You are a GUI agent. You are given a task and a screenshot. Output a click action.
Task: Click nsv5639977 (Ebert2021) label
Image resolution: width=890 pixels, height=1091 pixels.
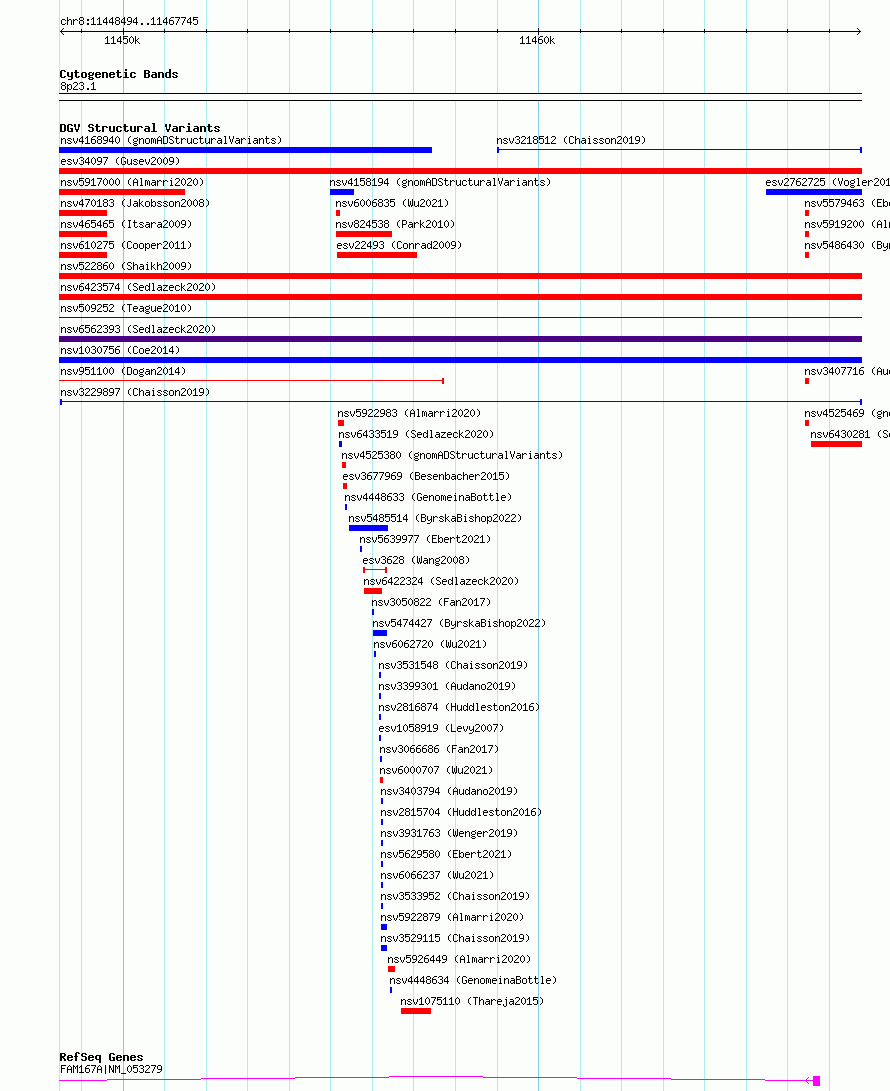[x=425, y=539]
